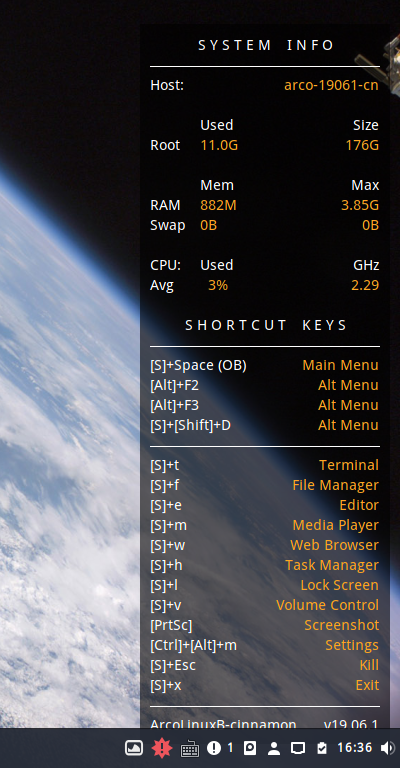Click [S]+[Shift]+D shortcut row
This screenshot has width=400, height=768.
point(264,425)
